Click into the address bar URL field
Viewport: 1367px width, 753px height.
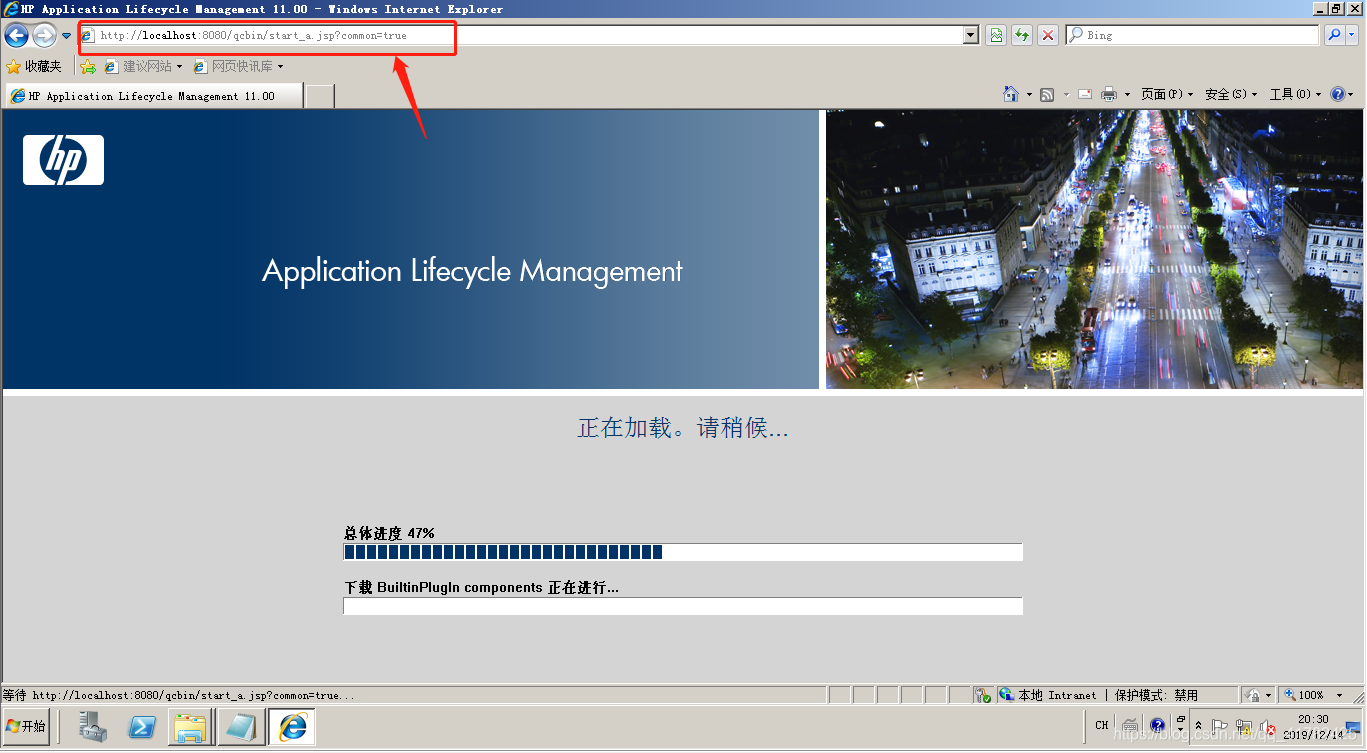(x=520, y=36)
